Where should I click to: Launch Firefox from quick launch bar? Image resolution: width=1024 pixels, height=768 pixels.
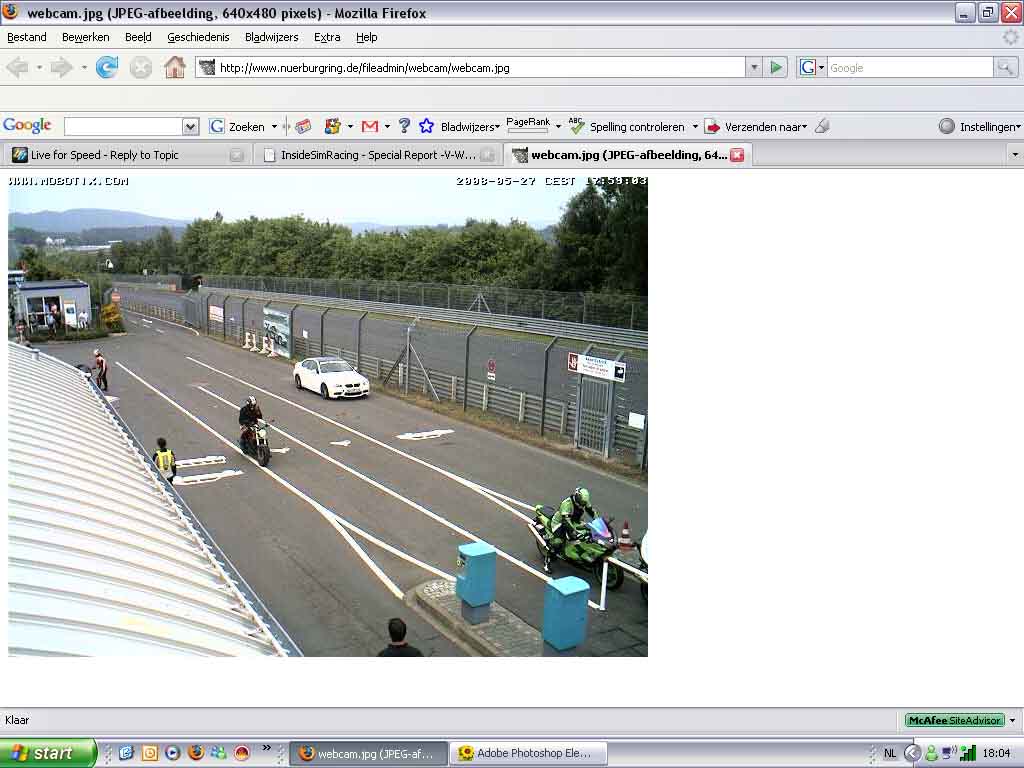(x=195, y=752)
